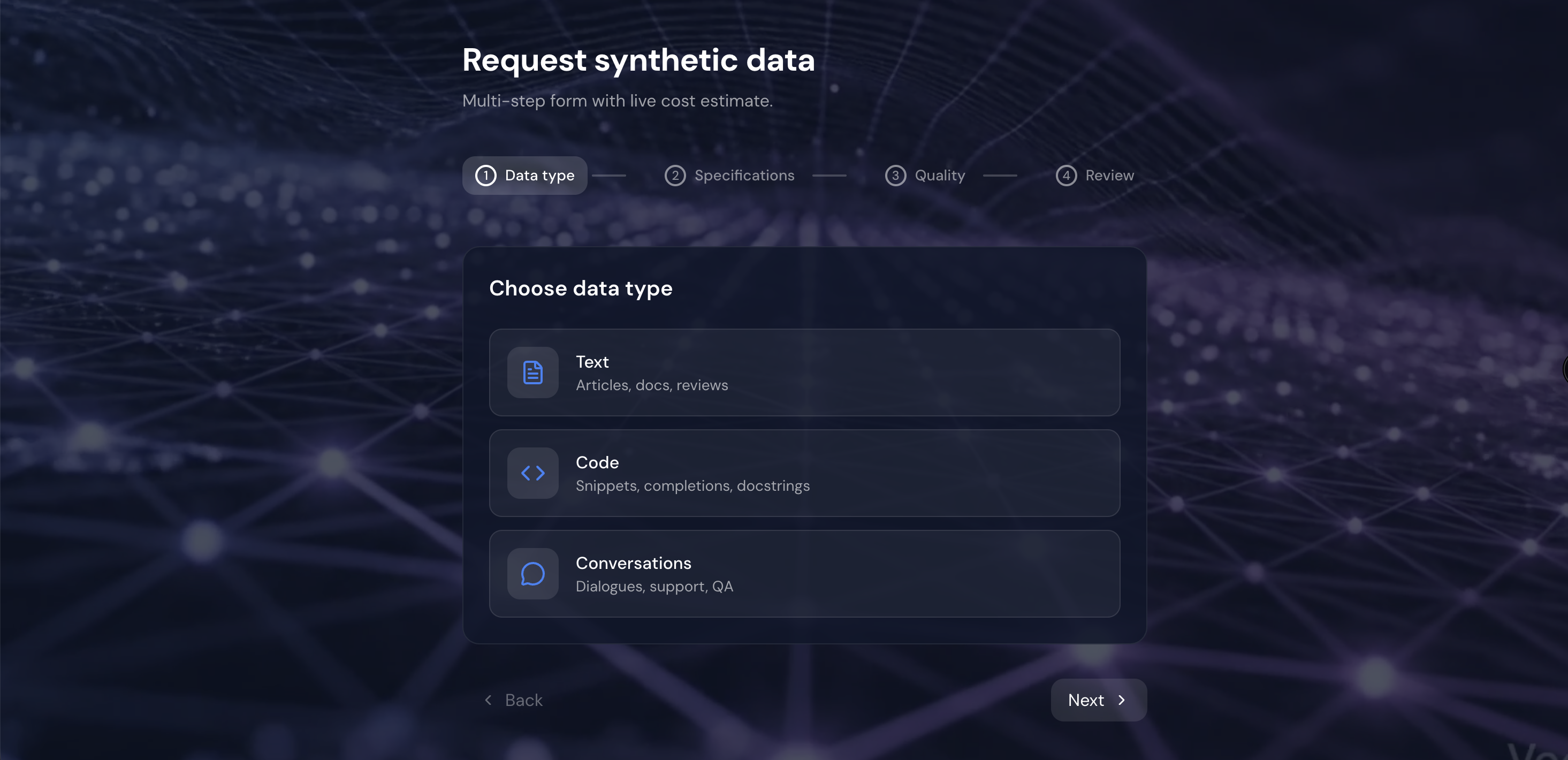Click the Code angle-brackets icon

[532, 473]
